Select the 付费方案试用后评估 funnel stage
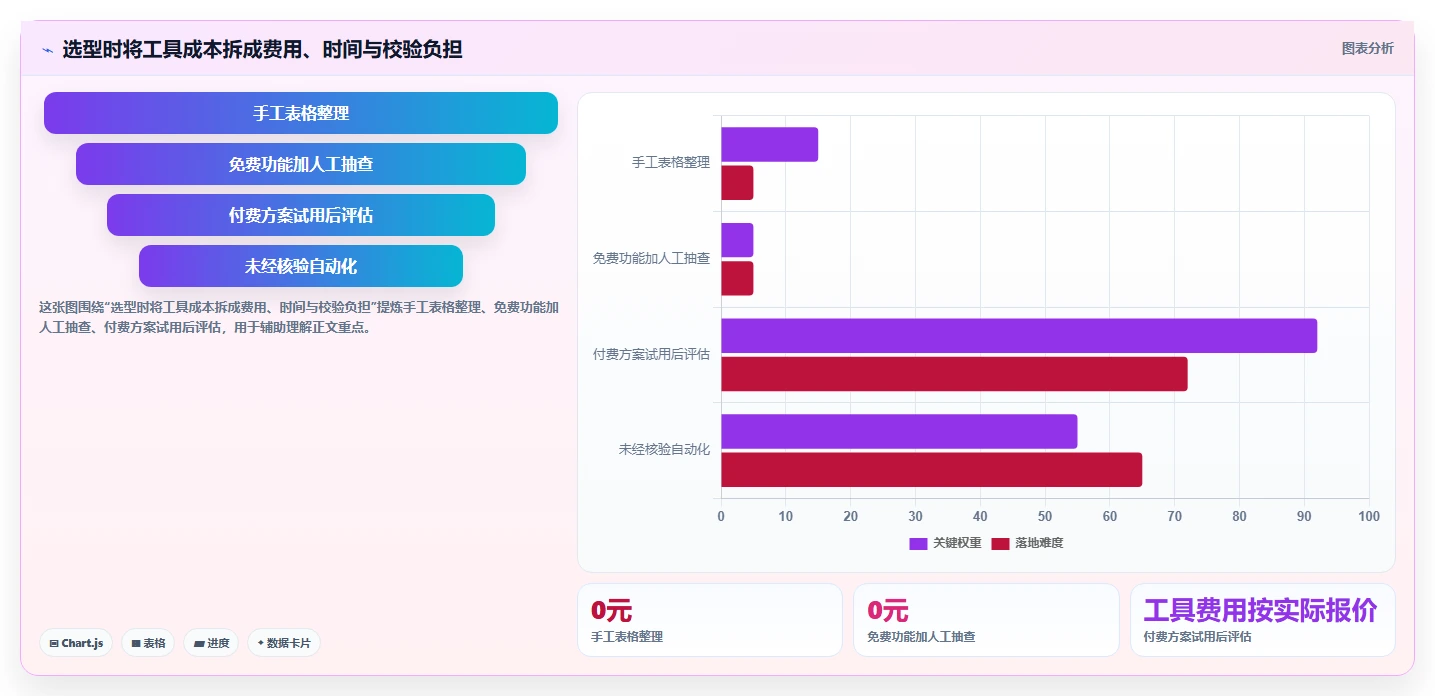 [301, 215]
